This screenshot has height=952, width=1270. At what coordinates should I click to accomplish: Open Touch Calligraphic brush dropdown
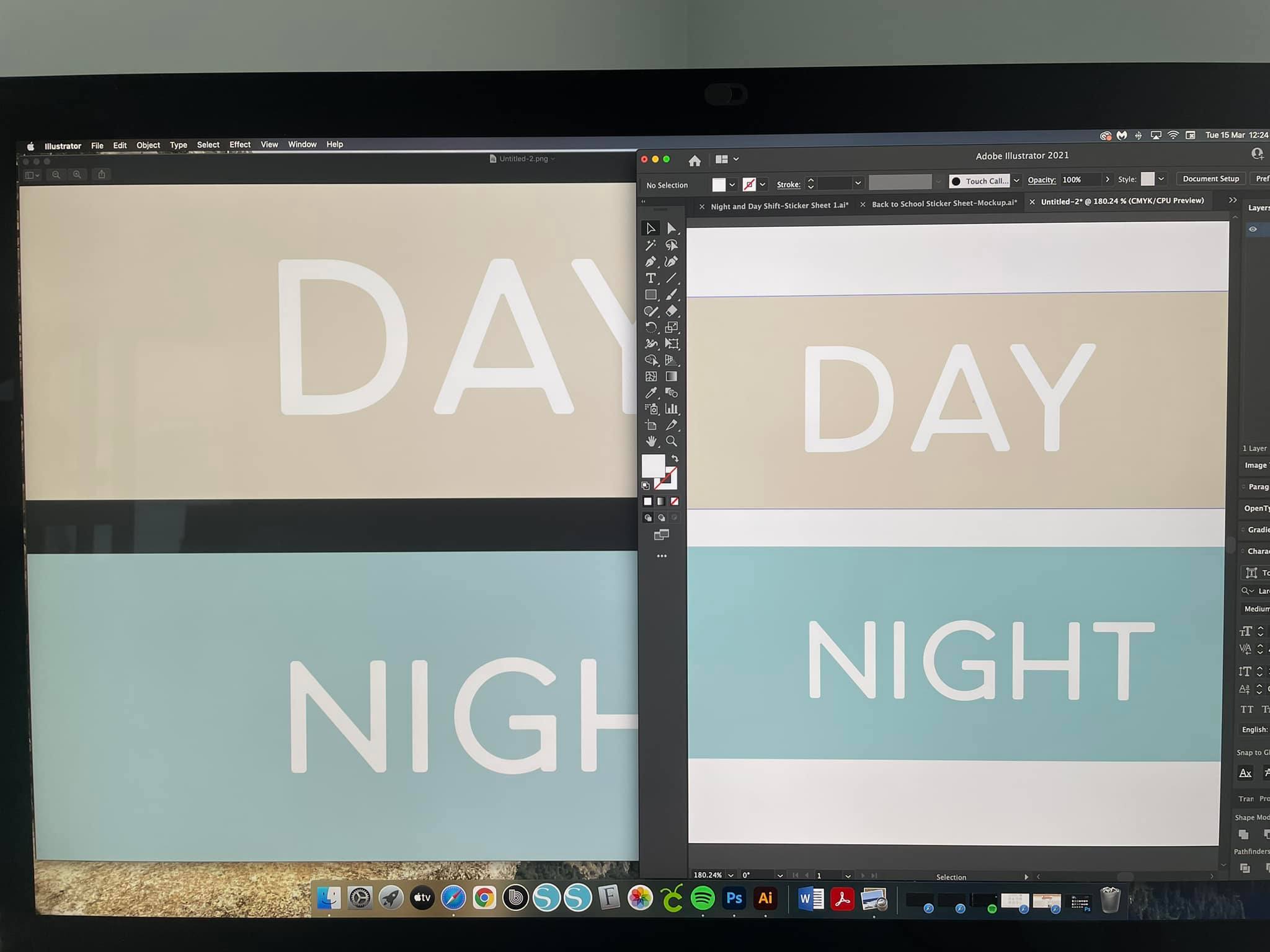tap(1016, 180)
